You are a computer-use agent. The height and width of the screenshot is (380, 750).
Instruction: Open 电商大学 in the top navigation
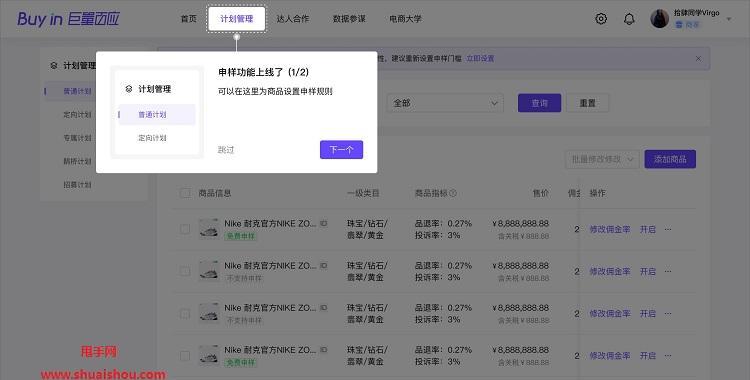click(406, 19)
